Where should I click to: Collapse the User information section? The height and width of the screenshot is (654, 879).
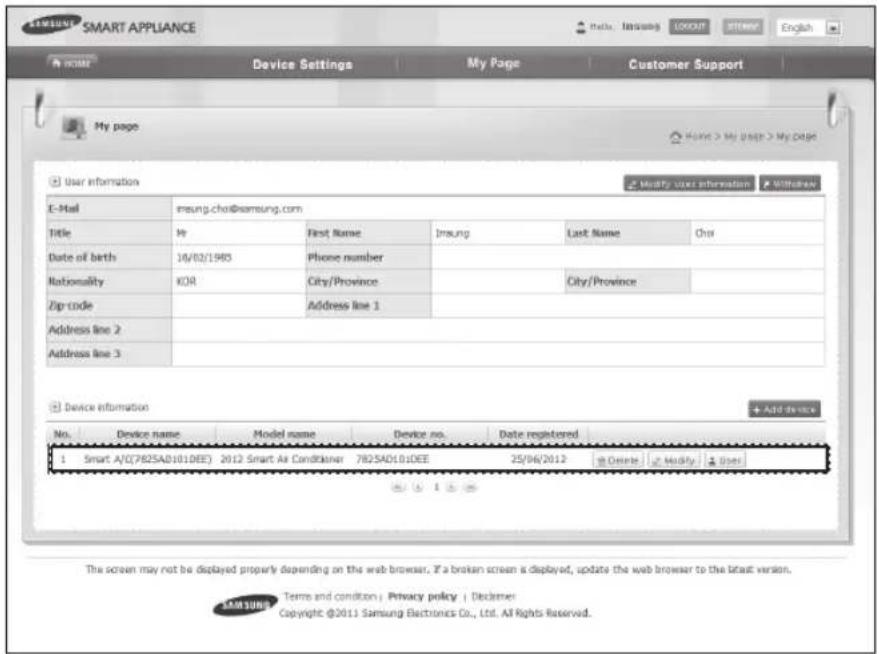(54, 182)
